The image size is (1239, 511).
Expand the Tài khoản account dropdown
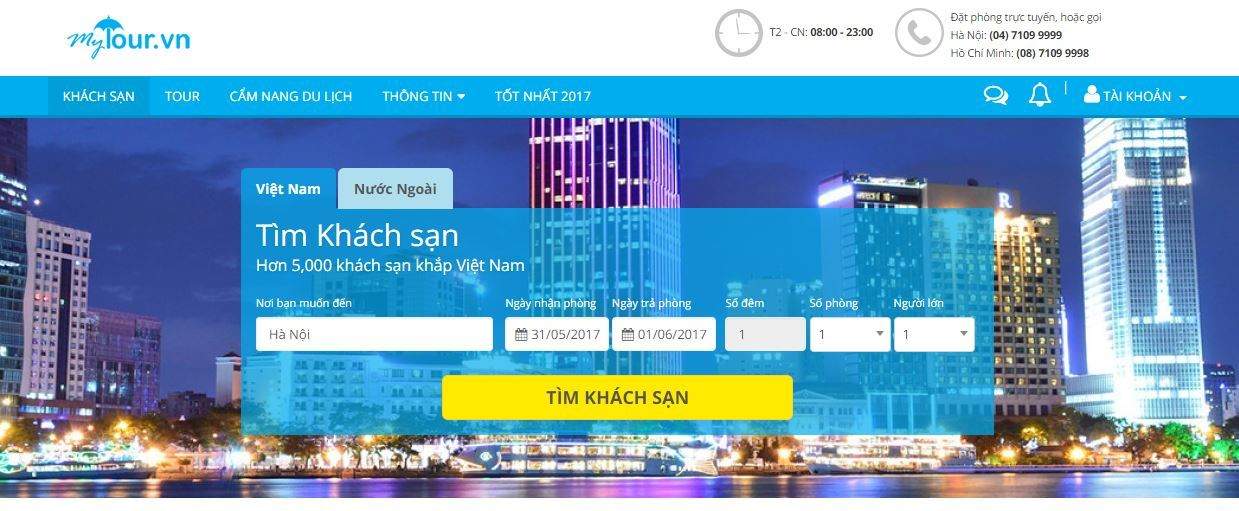[1135, 96]
